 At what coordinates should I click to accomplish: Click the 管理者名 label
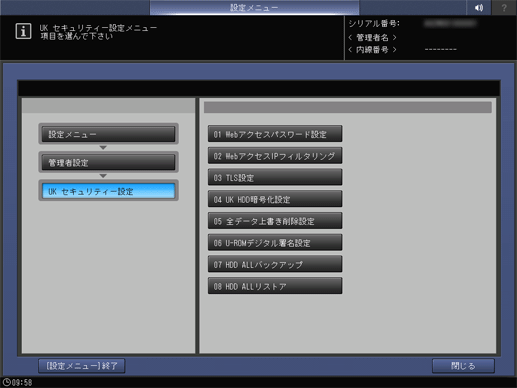click(x=372, y=37)
